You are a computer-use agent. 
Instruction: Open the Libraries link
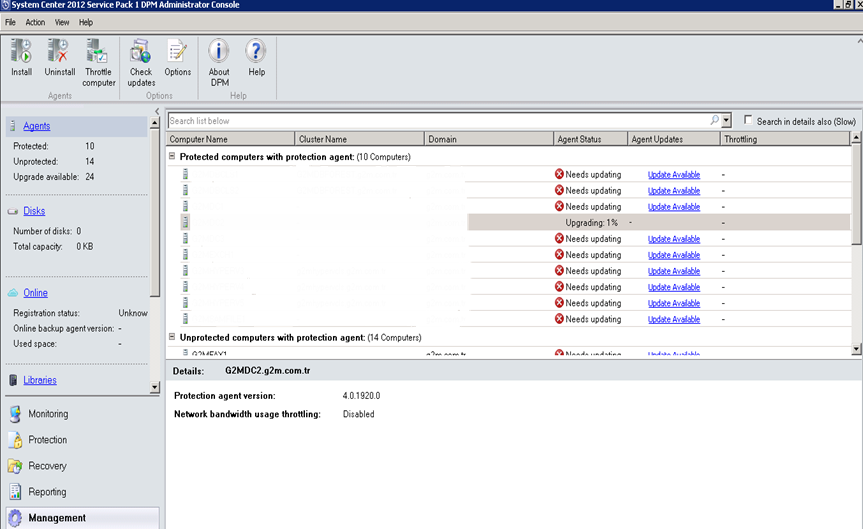tap(40, 380)
